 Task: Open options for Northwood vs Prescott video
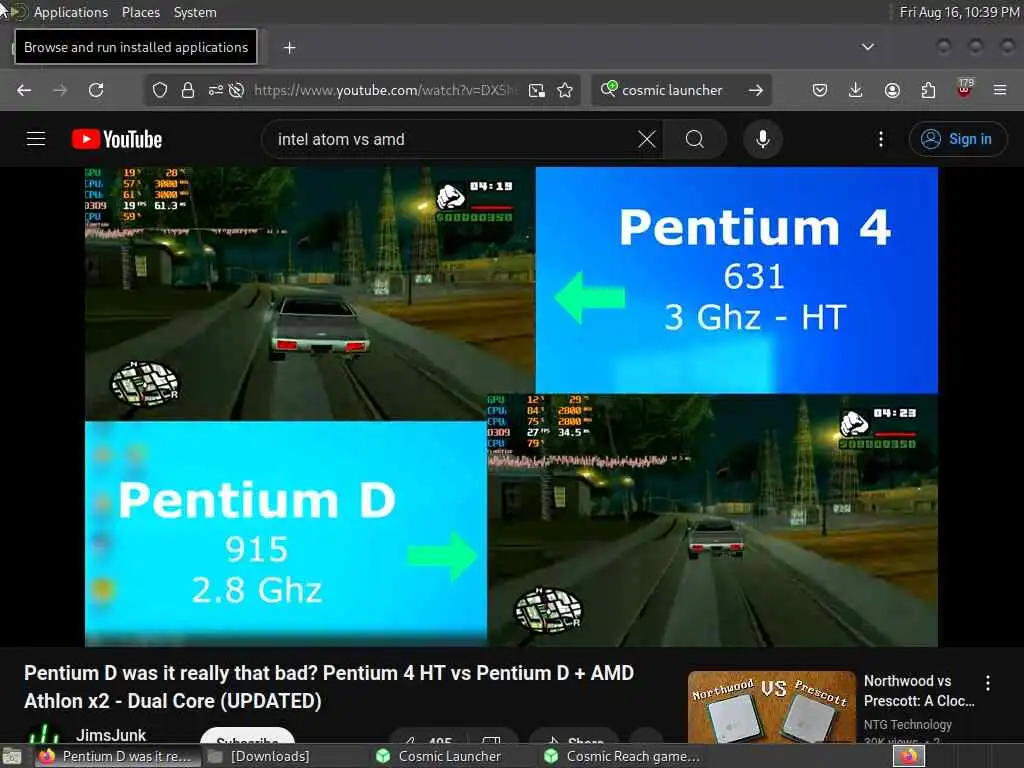tap(988, 683)
